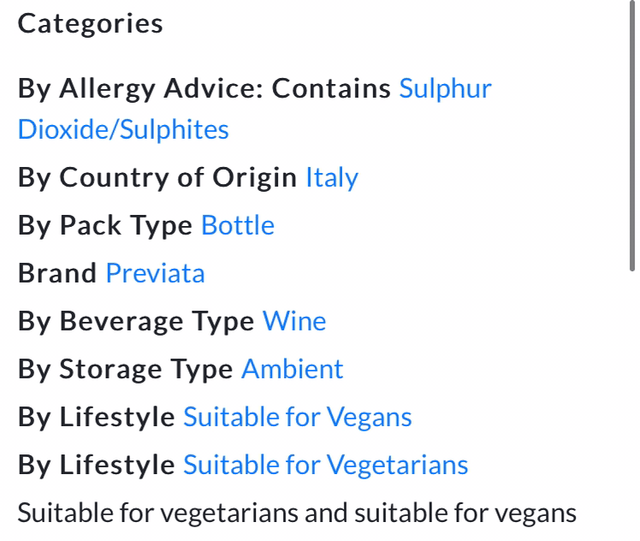Select the Bottle pack type link
The image size is (640, 541).
click(238, 226)
